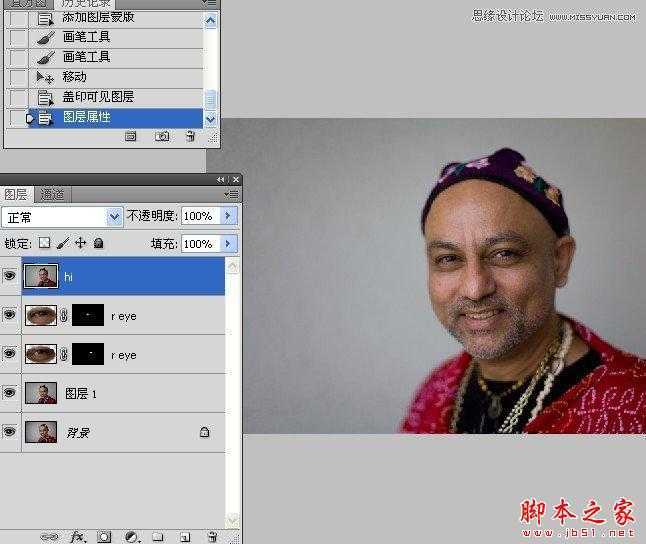This screenshot has width=646, height=544.
Task: Click the hi layer thumbnail
Action: [x=41, y=276]
